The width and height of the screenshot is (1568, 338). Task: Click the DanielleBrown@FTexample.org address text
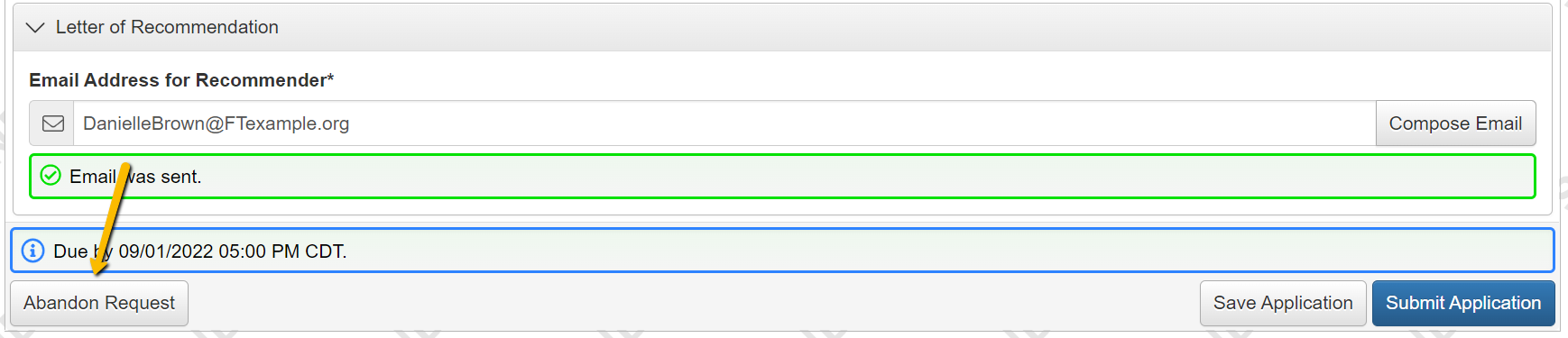[x=216, y=123]
